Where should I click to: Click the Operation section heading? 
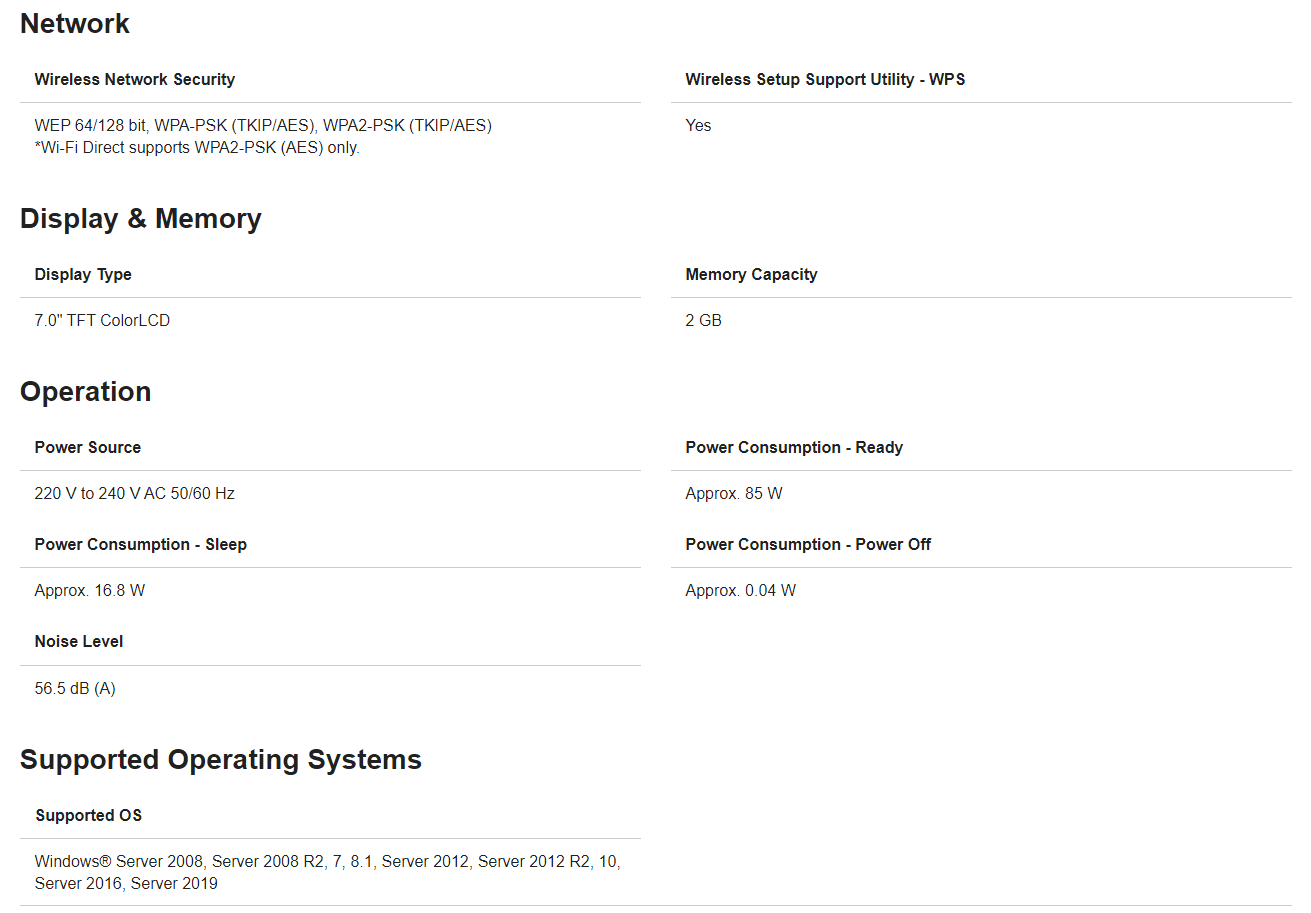pyautogui.click(x=86, y=392)
